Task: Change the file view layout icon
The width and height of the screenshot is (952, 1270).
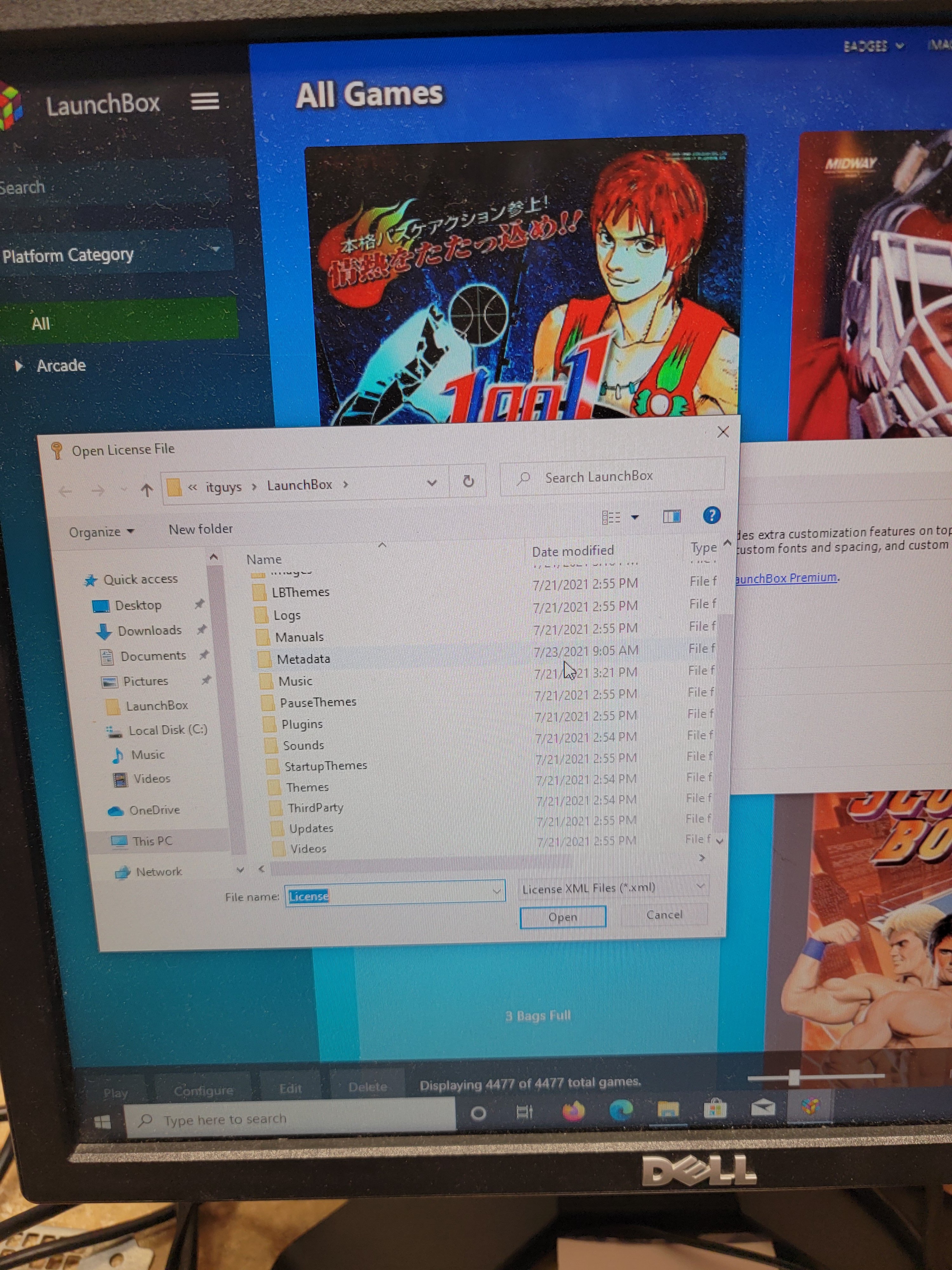Action: [611, 517]
